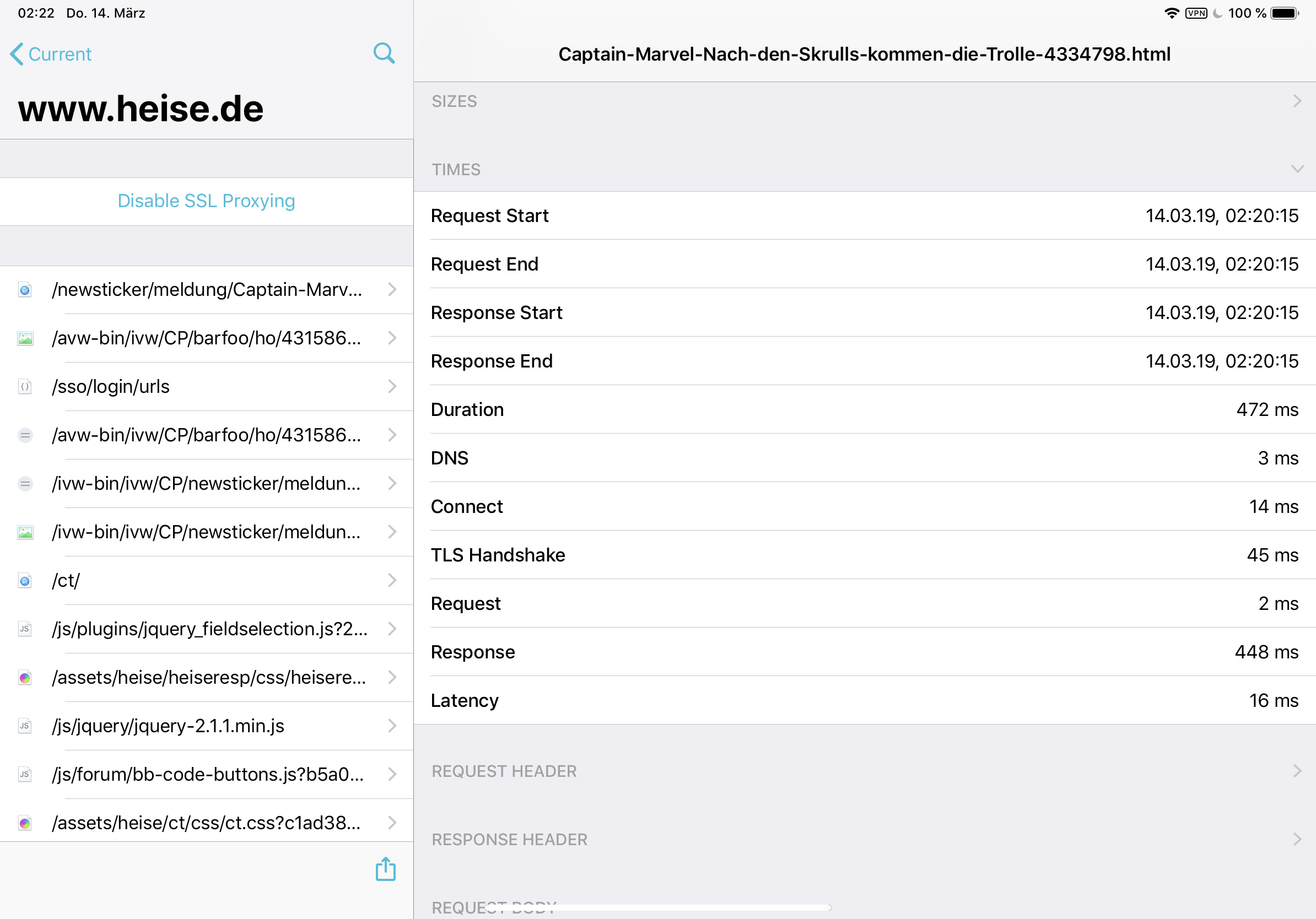The height and width of the screenshot is (919, 1316).
Task: Click image icon of first avw-bin request
Action: click(x=25, y=338)
